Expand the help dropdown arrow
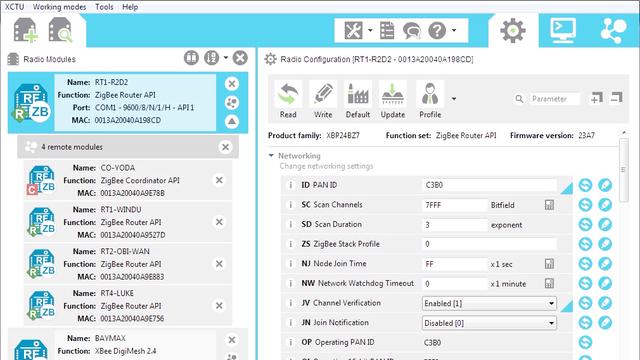Viewport: 640px width, 360px height. click(x=454, y=30)
